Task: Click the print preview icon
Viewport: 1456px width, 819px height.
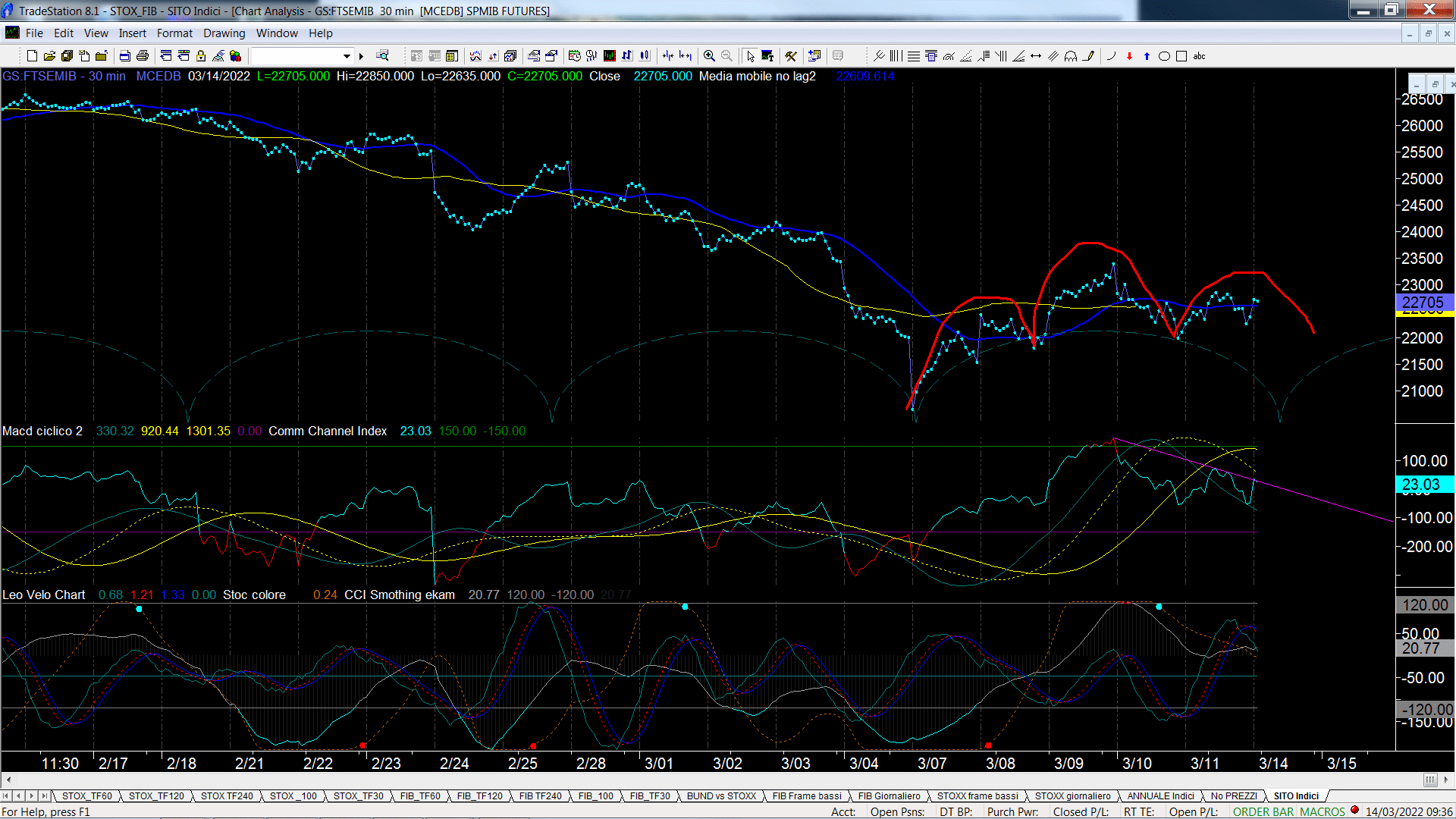Action: (124, 56)
